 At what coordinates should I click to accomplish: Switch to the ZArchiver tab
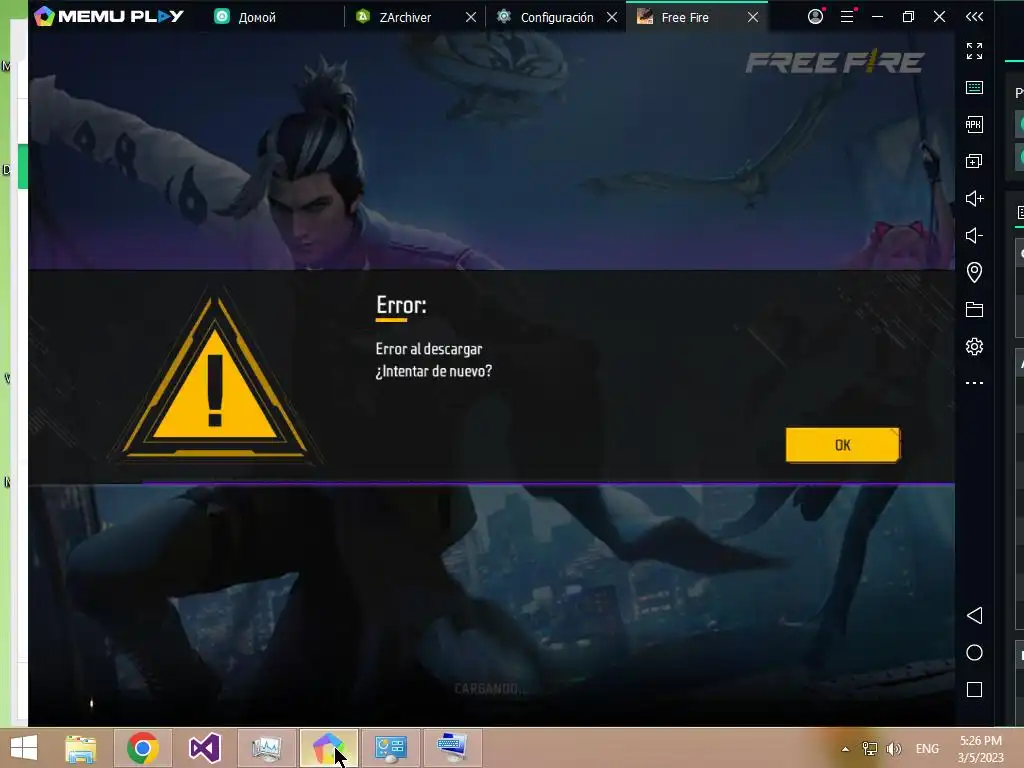[x=405, y=17]
